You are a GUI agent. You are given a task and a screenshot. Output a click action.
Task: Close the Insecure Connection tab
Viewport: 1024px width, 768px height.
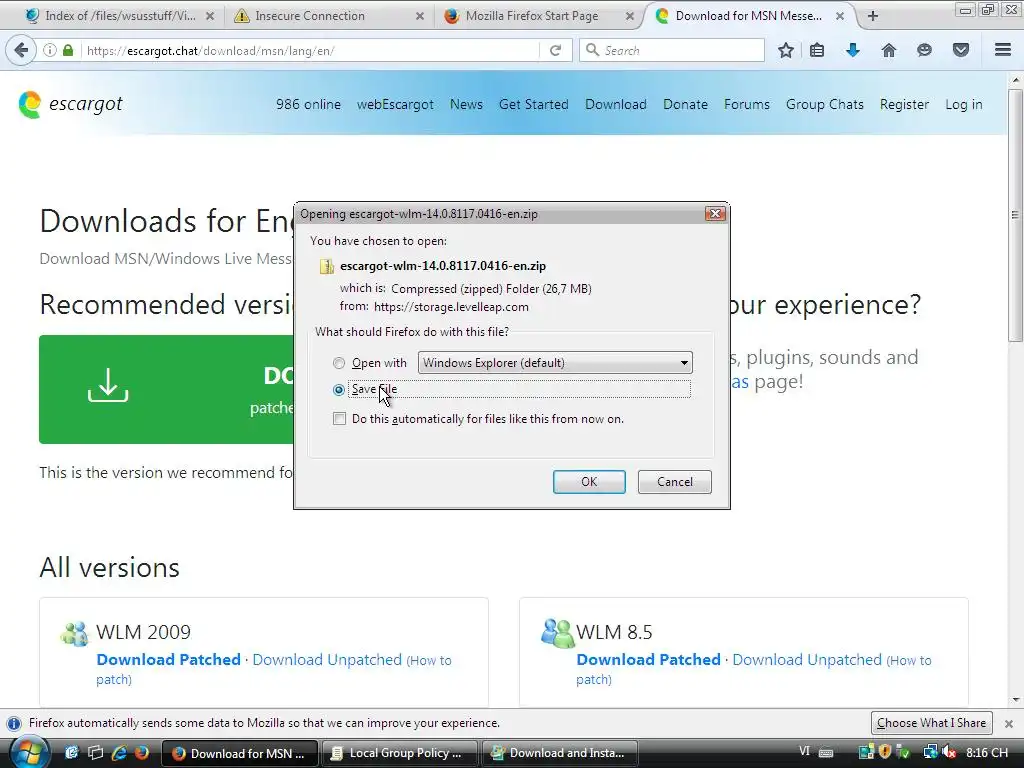tap(420, 16)
